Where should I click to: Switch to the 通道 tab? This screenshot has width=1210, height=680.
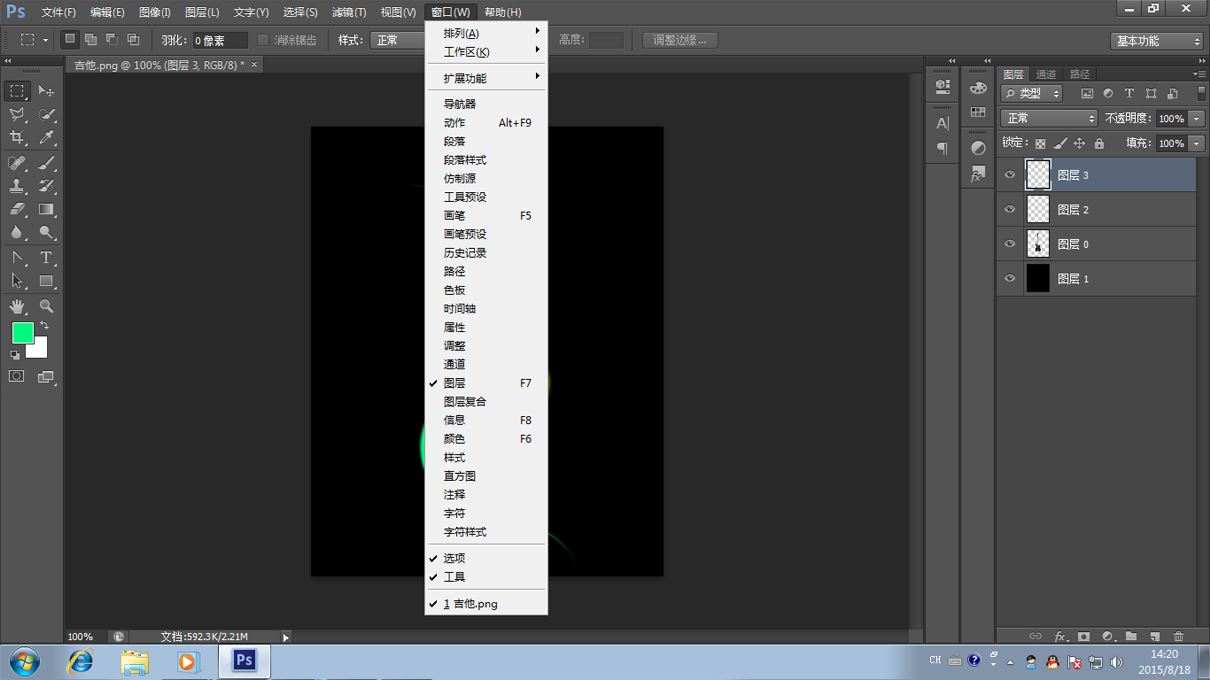(x=1046, y=74)
